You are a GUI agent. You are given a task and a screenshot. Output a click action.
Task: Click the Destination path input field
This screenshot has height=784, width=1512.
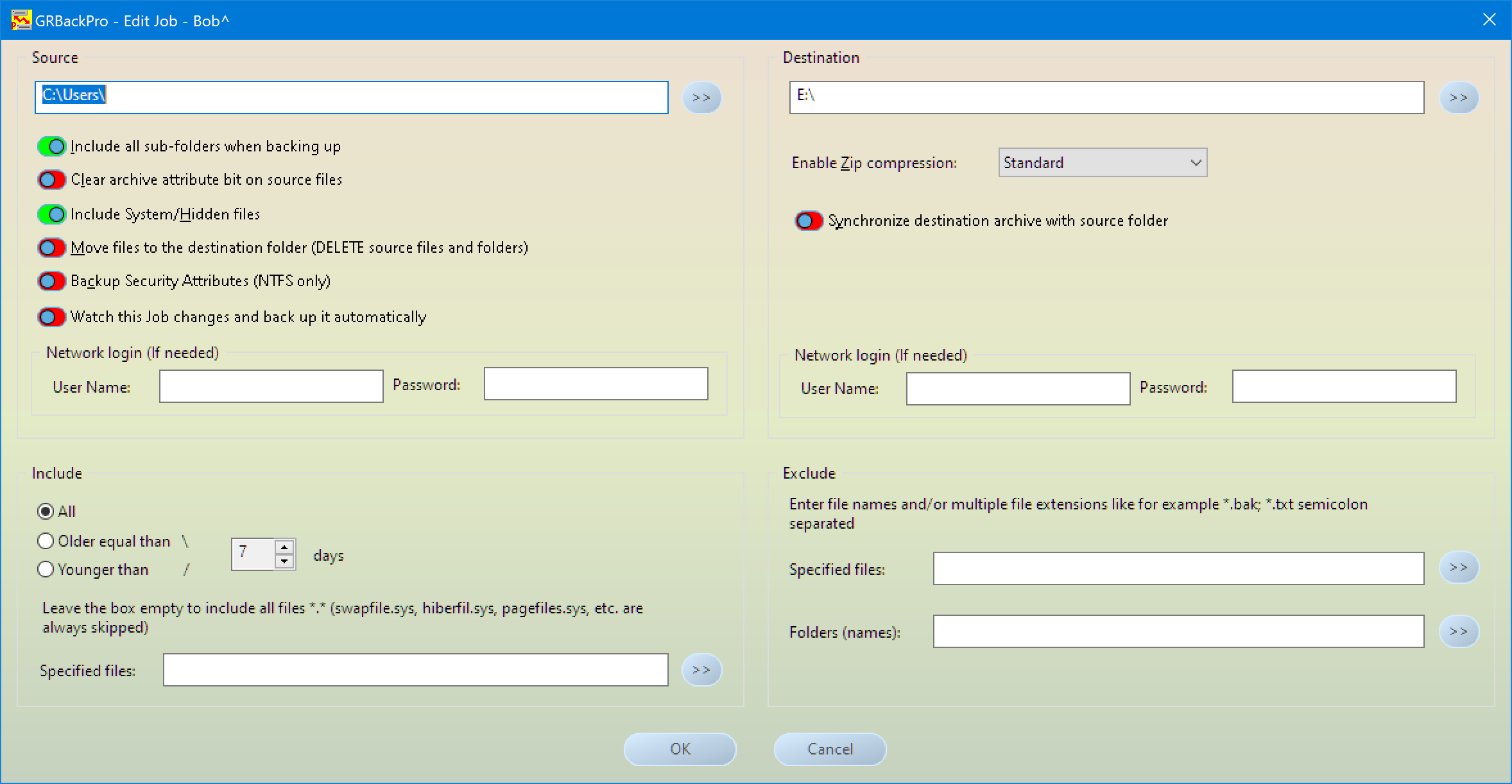[1106, 98]
